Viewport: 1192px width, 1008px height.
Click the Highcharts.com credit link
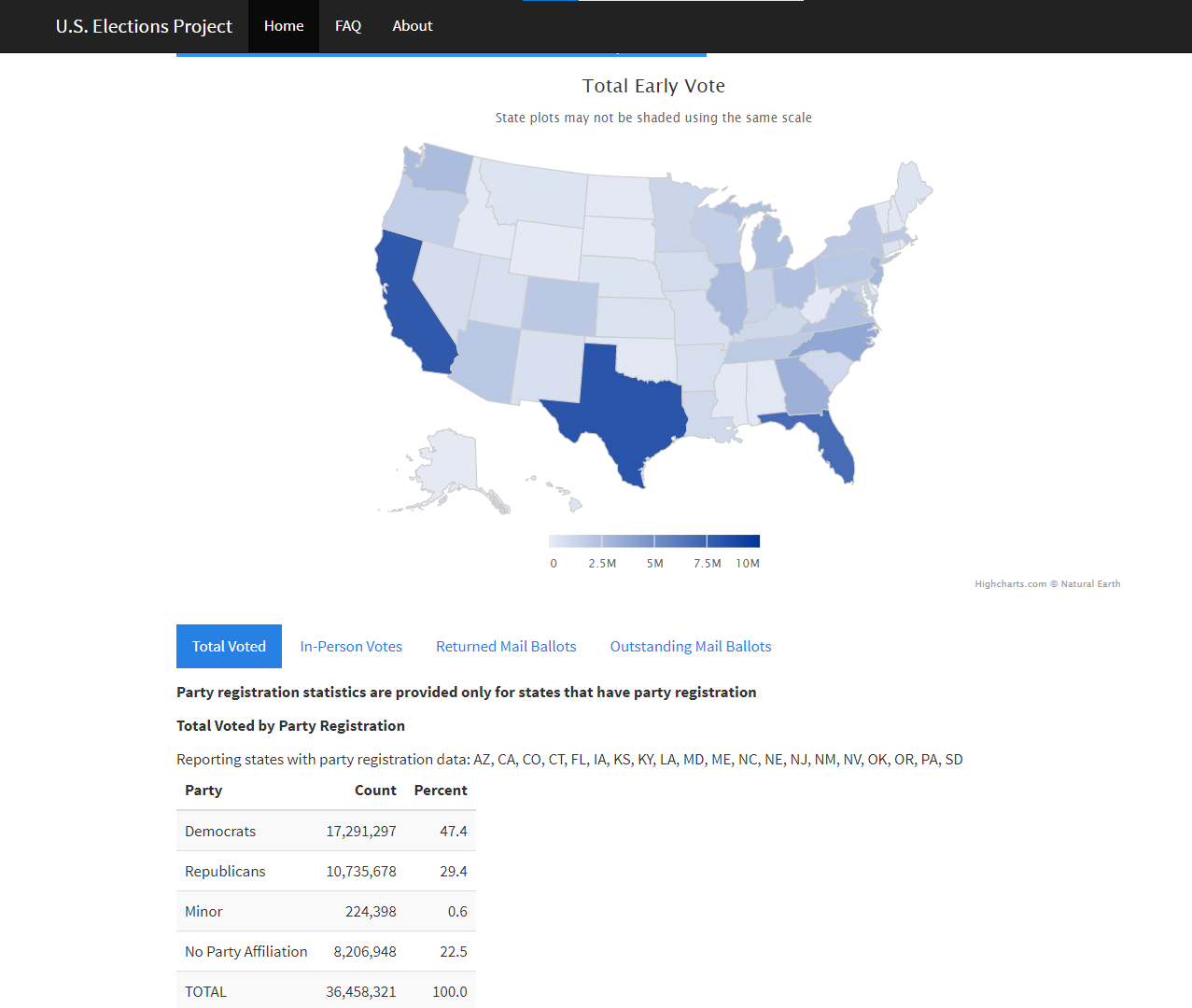point(1047,584)
